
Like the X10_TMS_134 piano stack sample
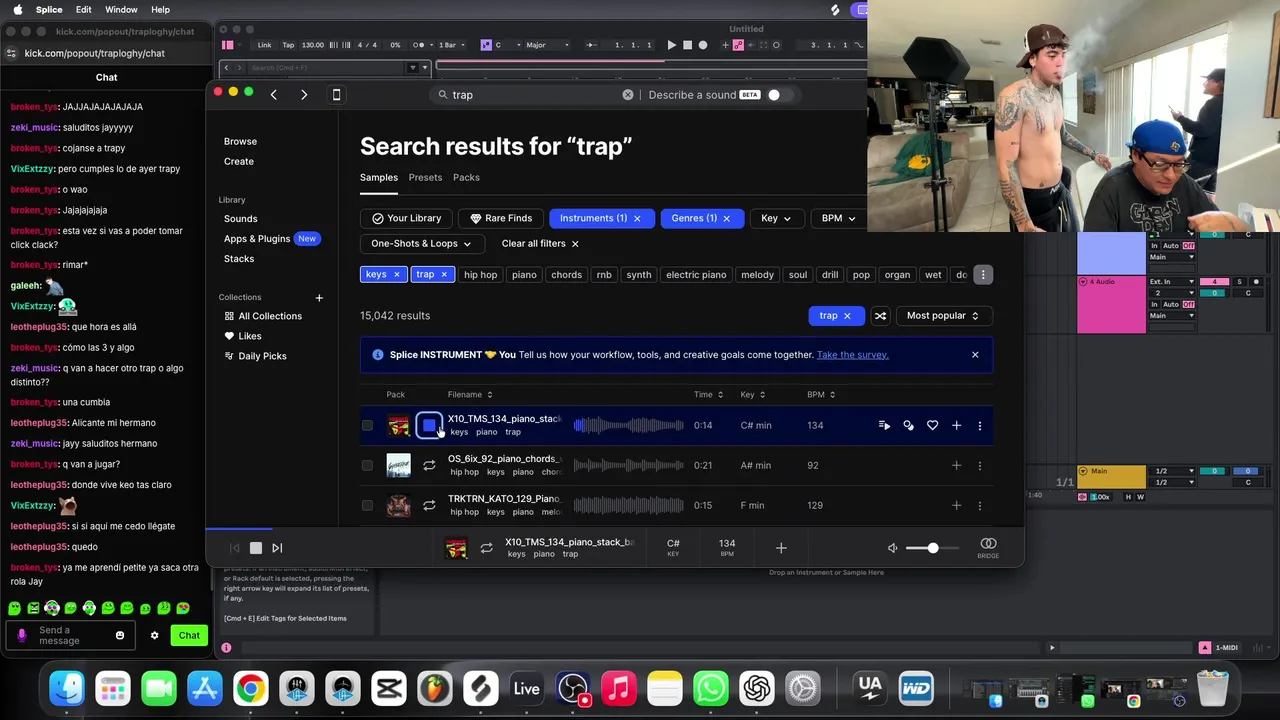932,425
